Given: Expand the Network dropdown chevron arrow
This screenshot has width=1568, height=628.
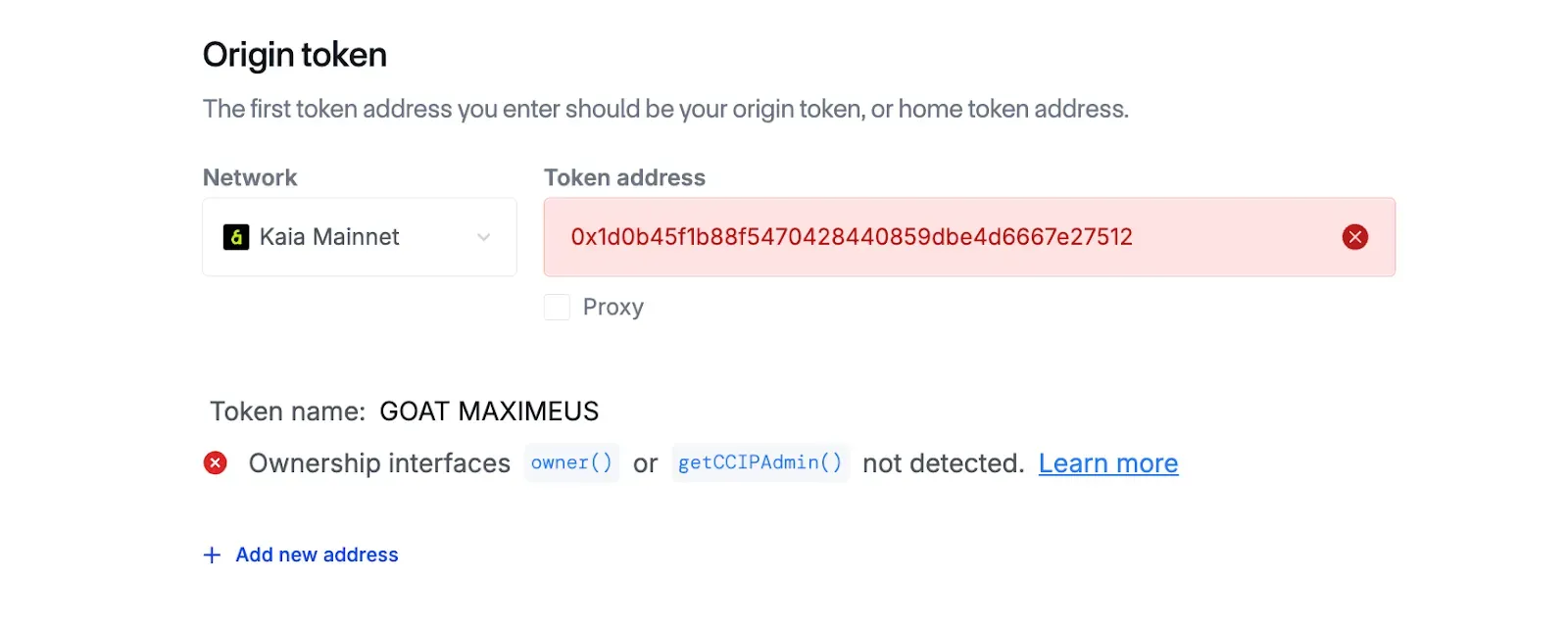Looking at the screenshot, I should click(483, 237).
